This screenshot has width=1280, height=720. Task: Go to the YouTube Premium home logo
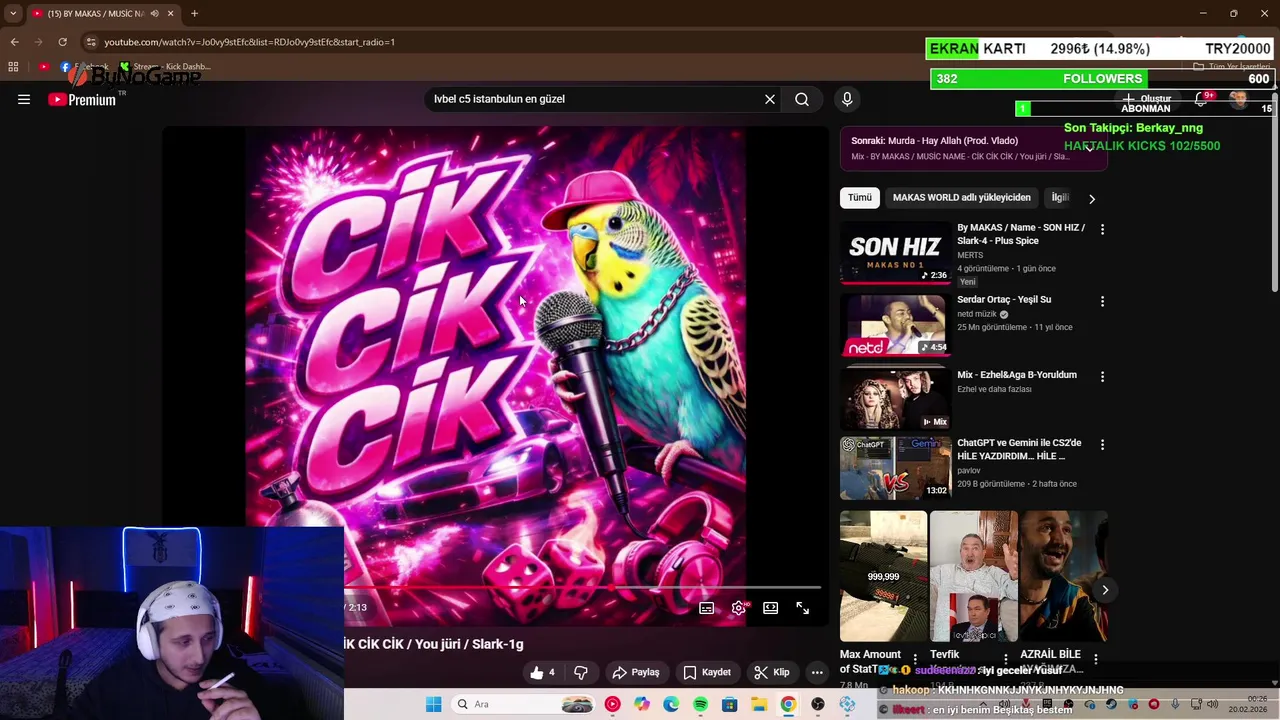tap(82, 99)
